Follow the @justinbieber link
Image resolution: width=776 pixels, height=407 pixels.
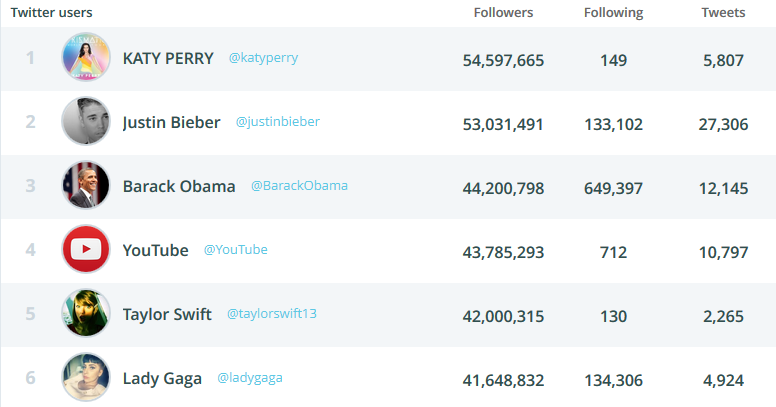pos(278,122)
